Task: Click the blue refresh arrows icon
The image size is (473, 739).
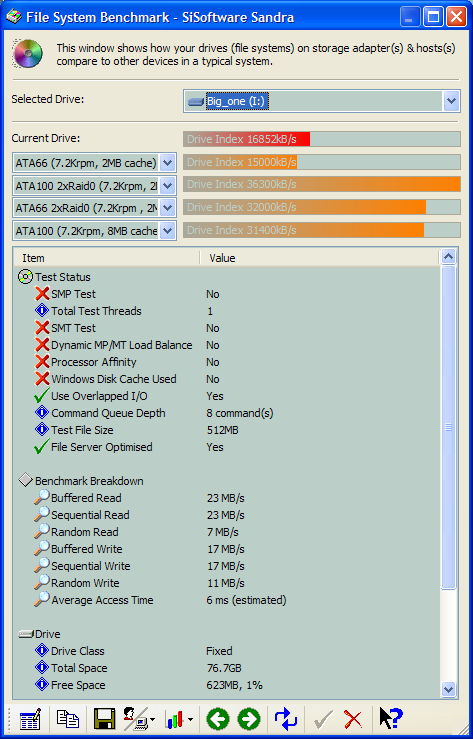Action: point(285,719)
